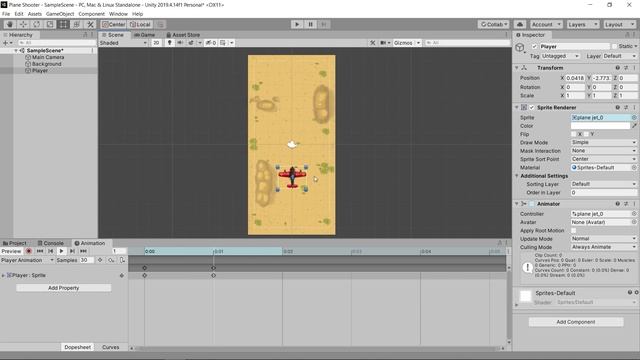Screen dimensions: 640x360
Task: Toggle scene audio speaker icon
Action: [180, 42]
